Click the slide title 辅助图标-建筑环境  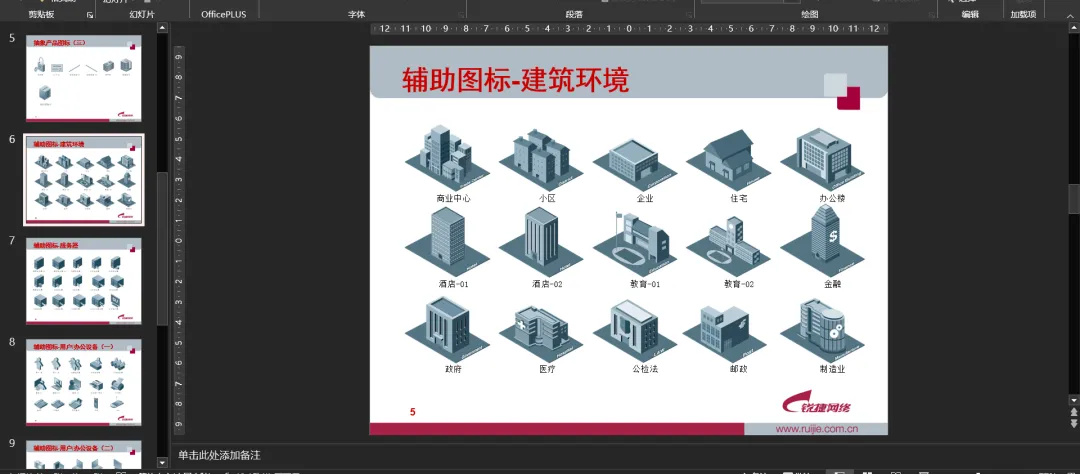coord(515,80)
